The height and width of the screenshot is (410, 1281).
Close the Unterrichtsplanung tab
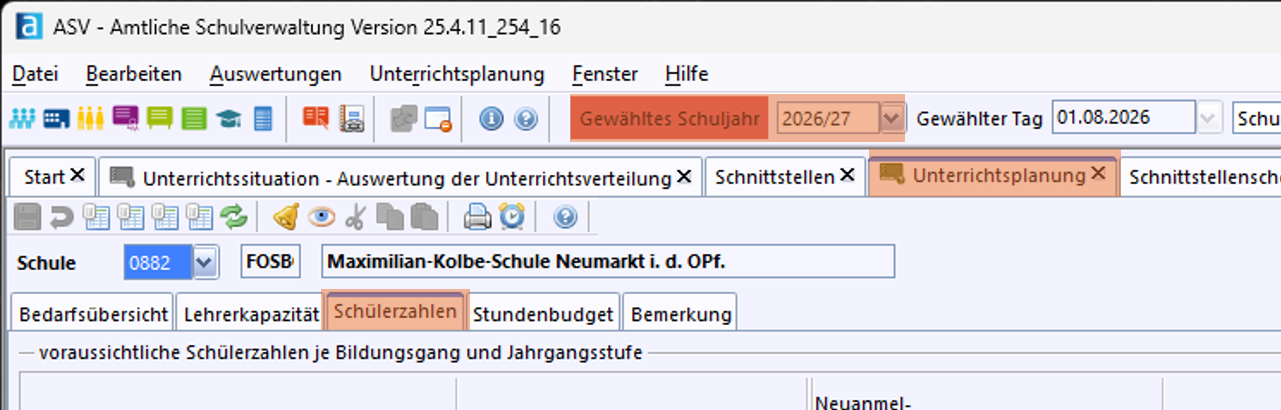click(x=1098, y=175)
